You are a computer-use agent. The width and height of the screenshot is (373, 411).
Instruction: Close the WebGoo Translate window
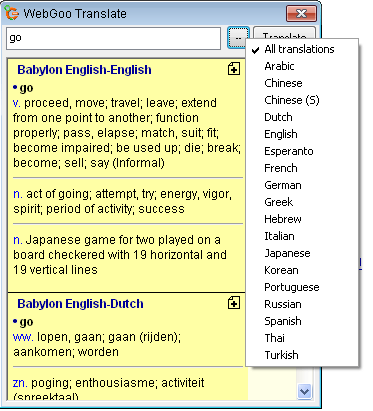[x=301, y=13]
